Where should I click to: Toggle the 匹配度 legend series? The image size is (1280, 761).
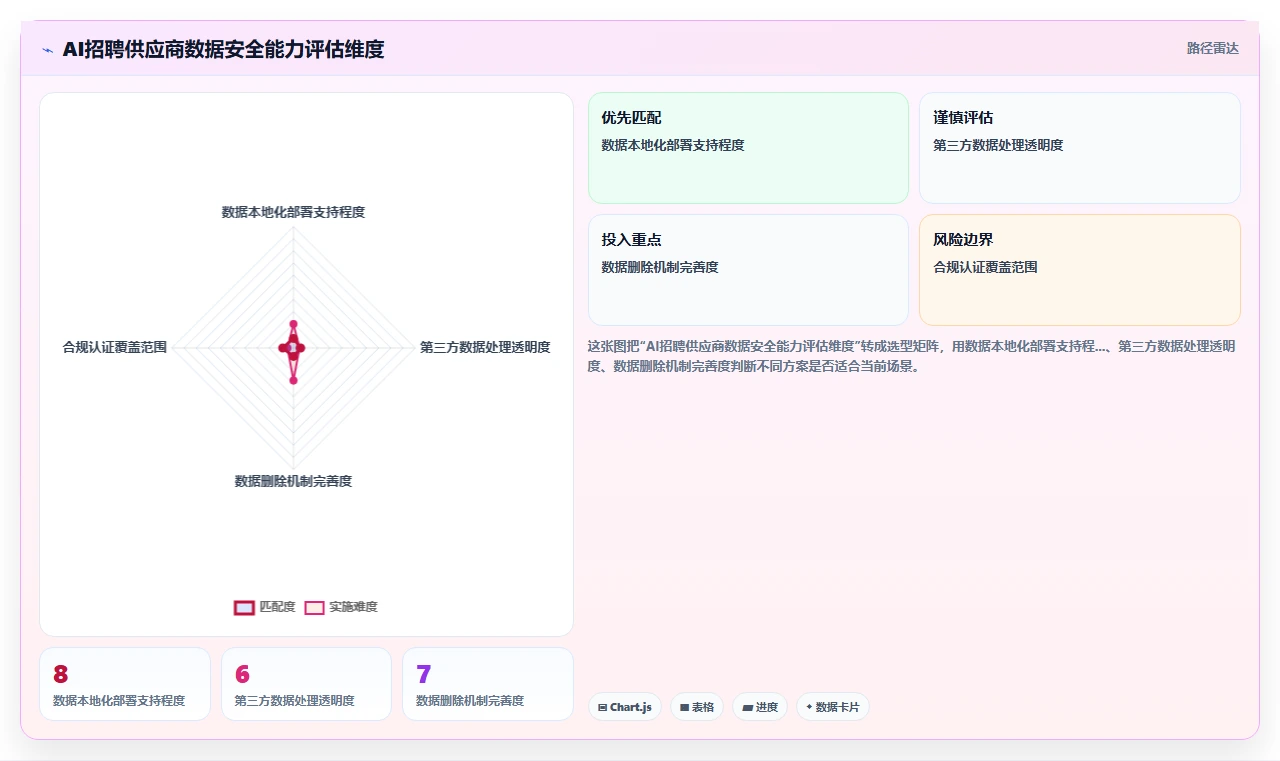click(x=265, y=607)
